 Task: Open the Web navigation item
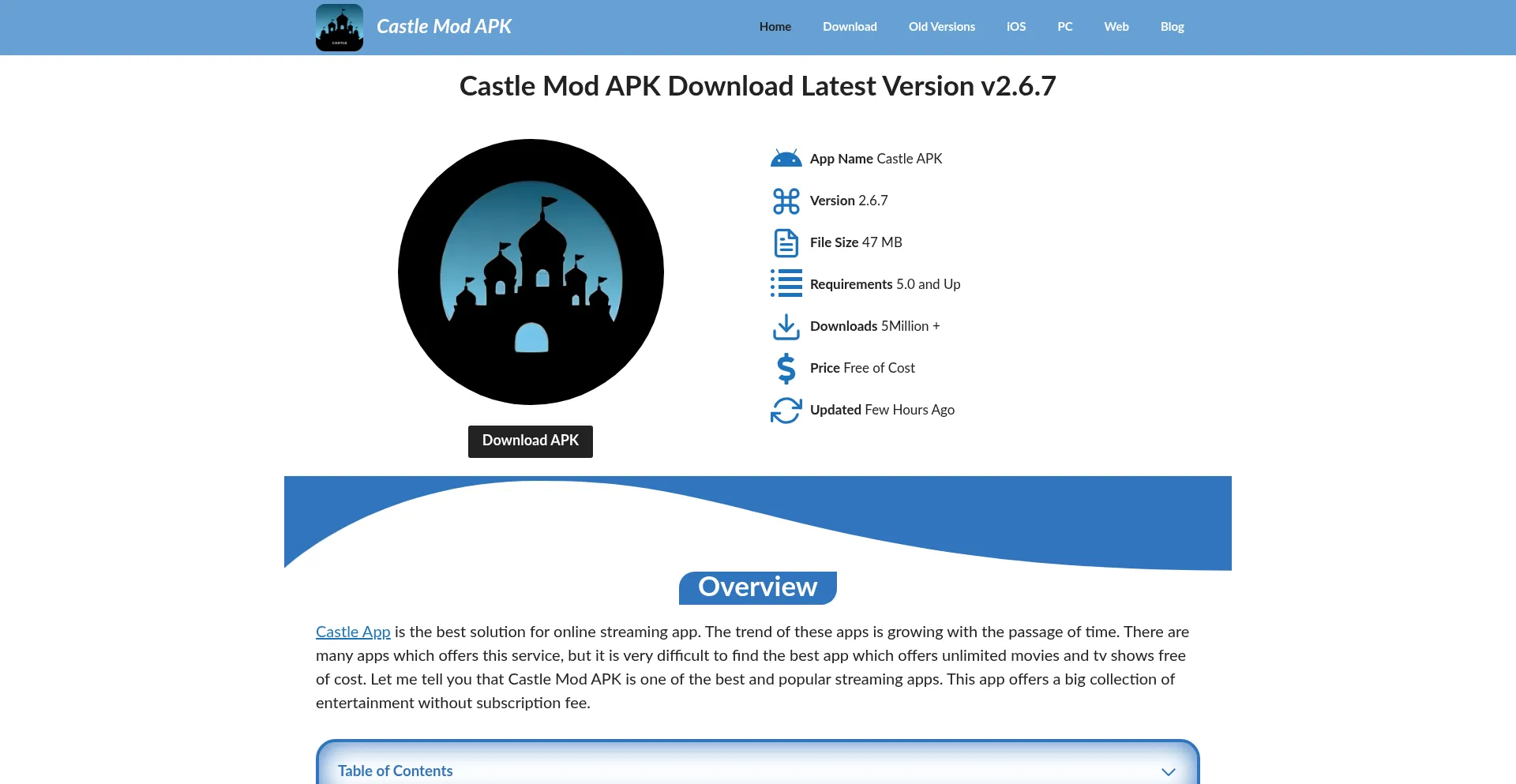point(1116,27)
